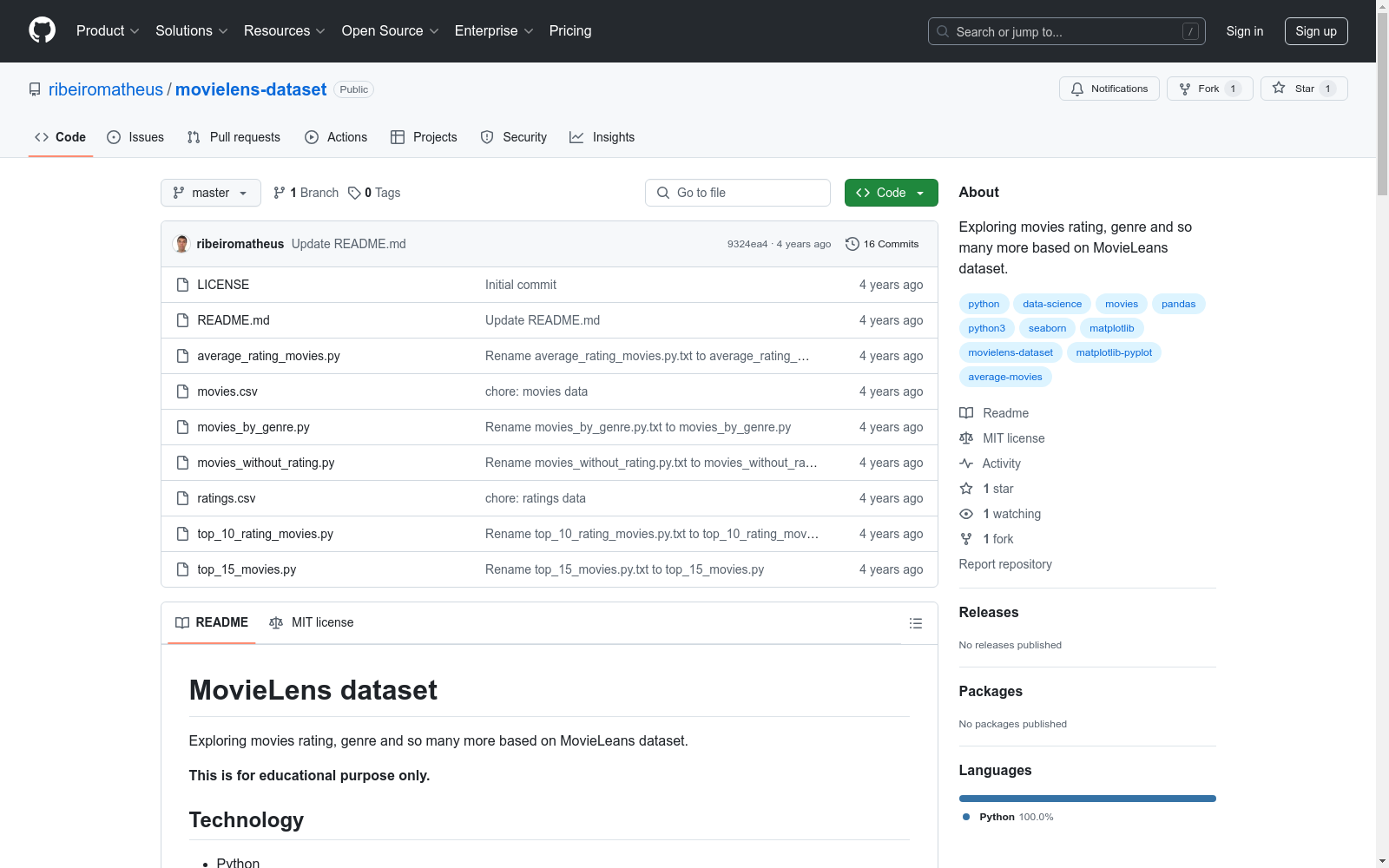Click the file icon next to README.md
Viewport: 1389px width, 868px height.
[182, 320]
